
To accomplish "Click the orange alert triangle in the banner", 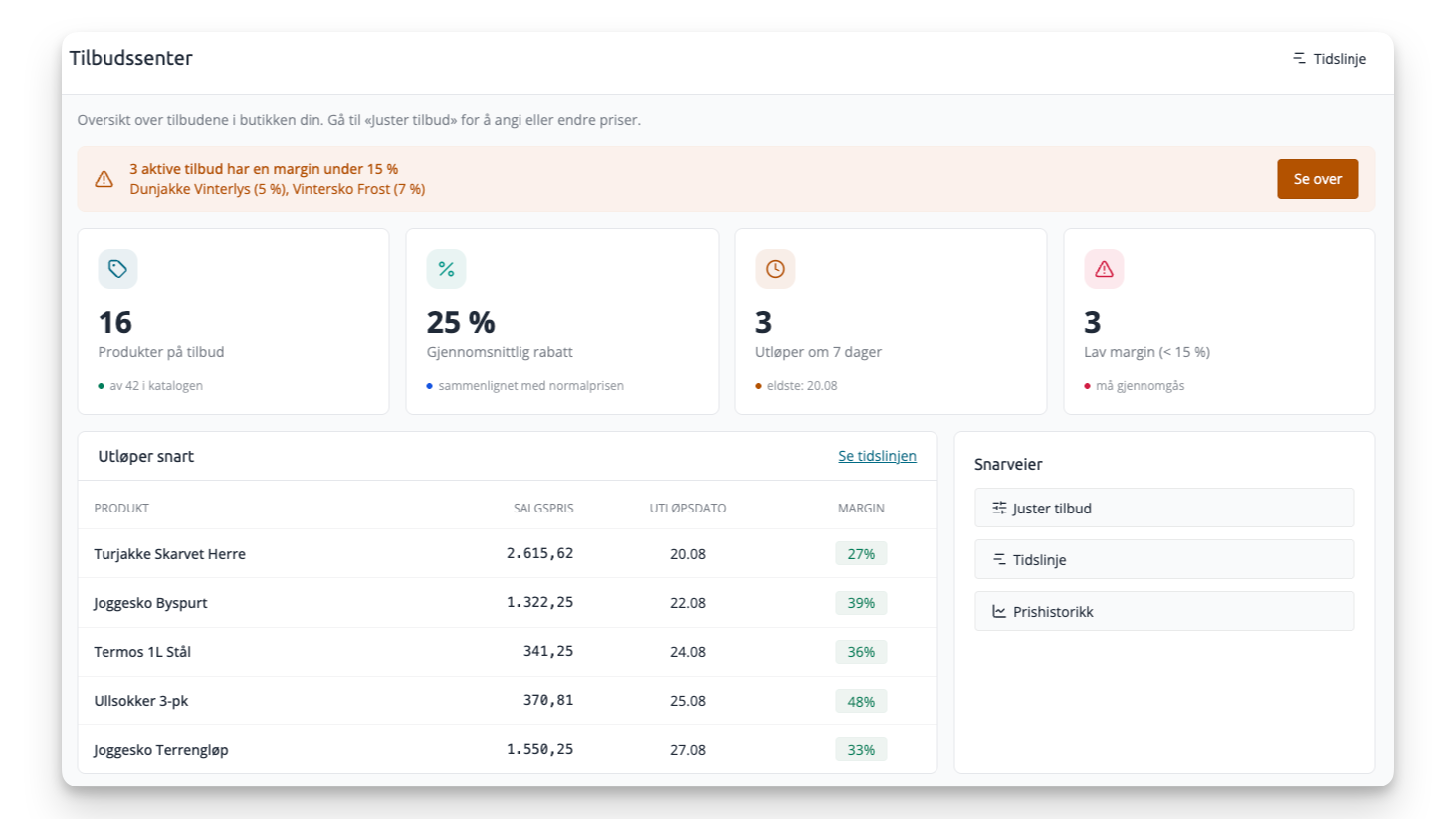I will point(104,179).
